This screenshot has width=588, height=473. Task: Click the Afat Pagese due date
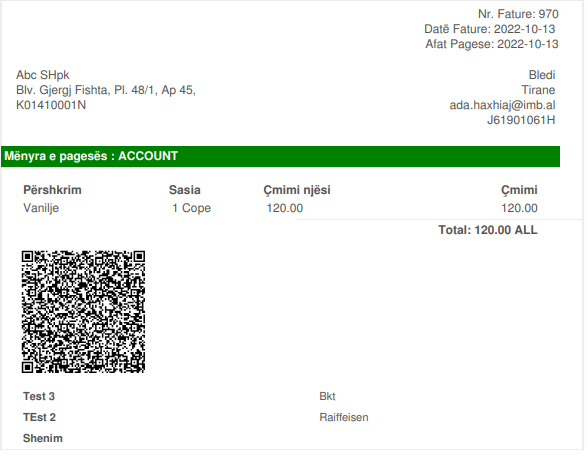pos(492,44)
